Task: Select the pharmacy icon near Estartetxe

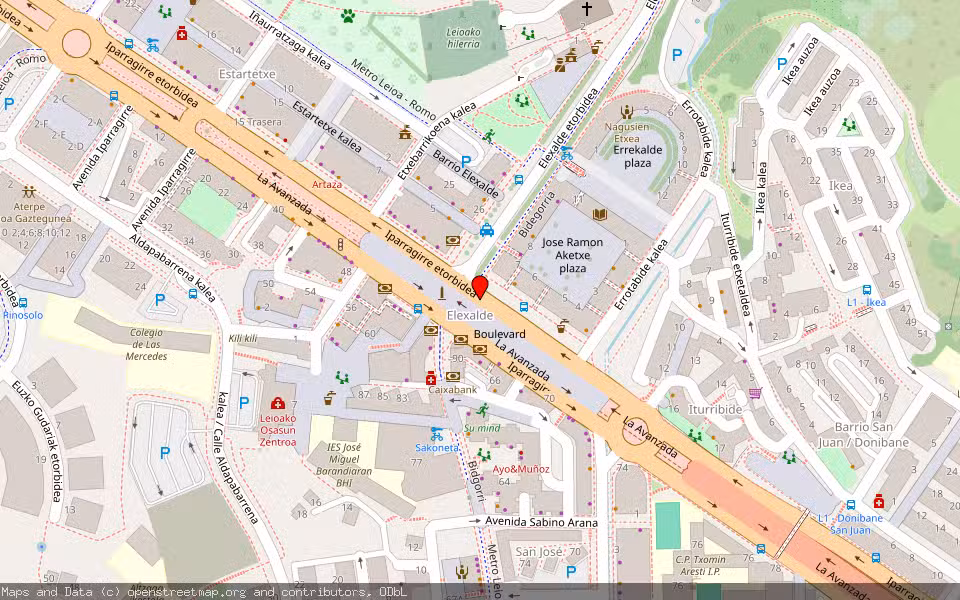Action: point(182,33)
